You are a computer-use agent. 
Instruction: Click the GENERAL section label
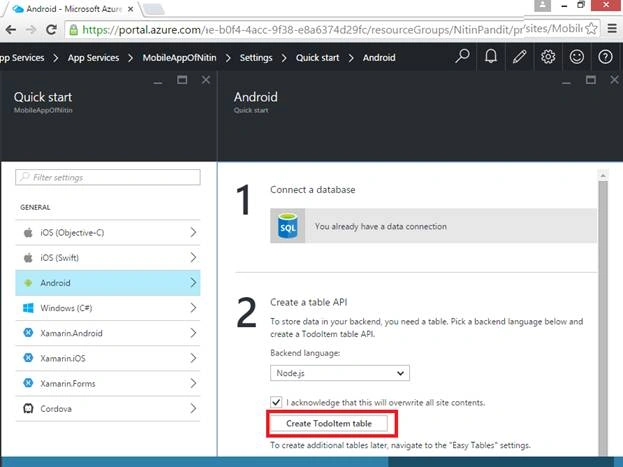coord(35,207)
